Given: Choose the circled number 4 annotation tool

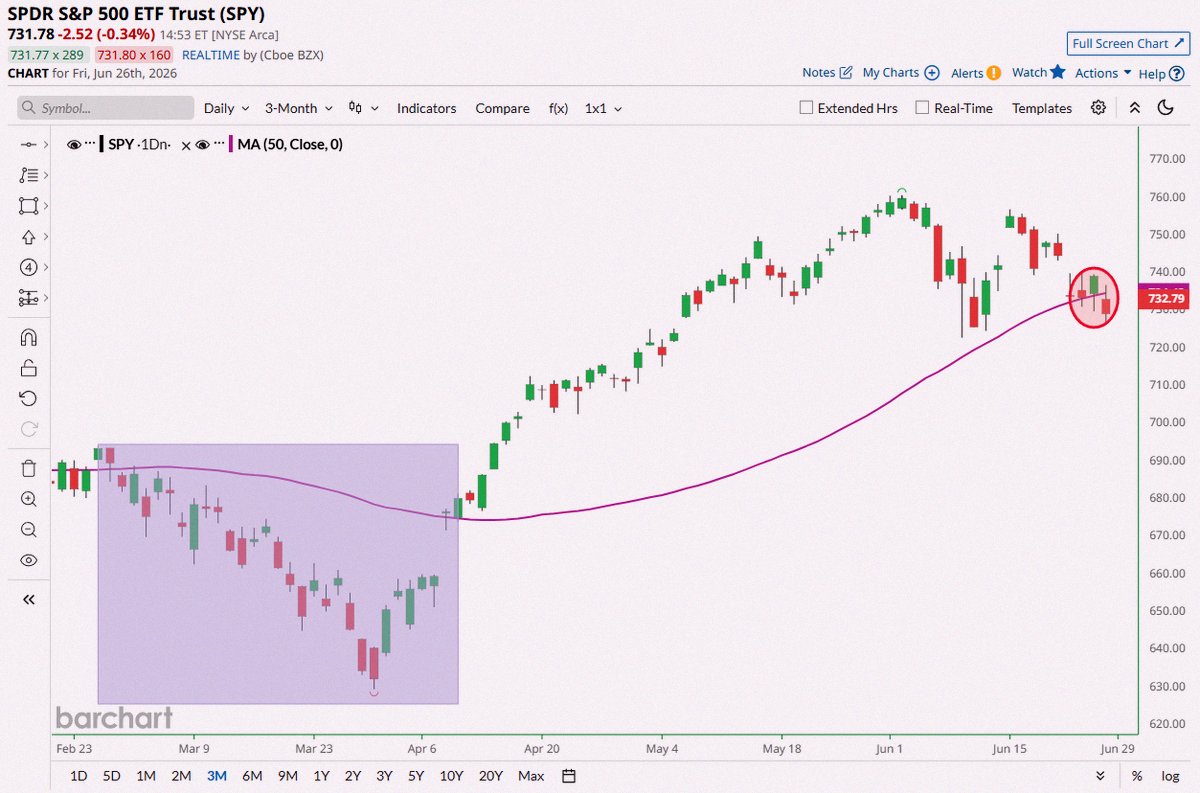Looking at the screenshot, I should click(x=28, y=267).
